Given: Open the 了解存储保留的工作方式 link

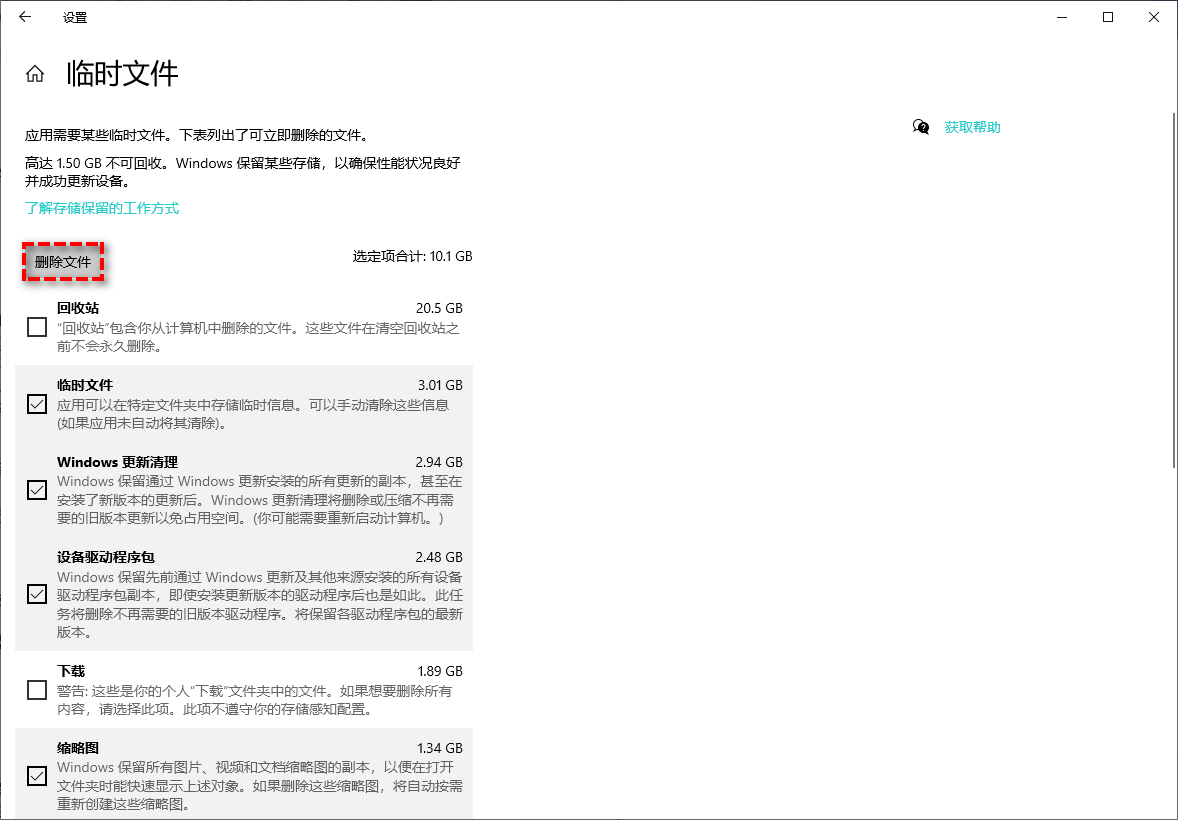Looking at the screenshot, I should [103, 208].
